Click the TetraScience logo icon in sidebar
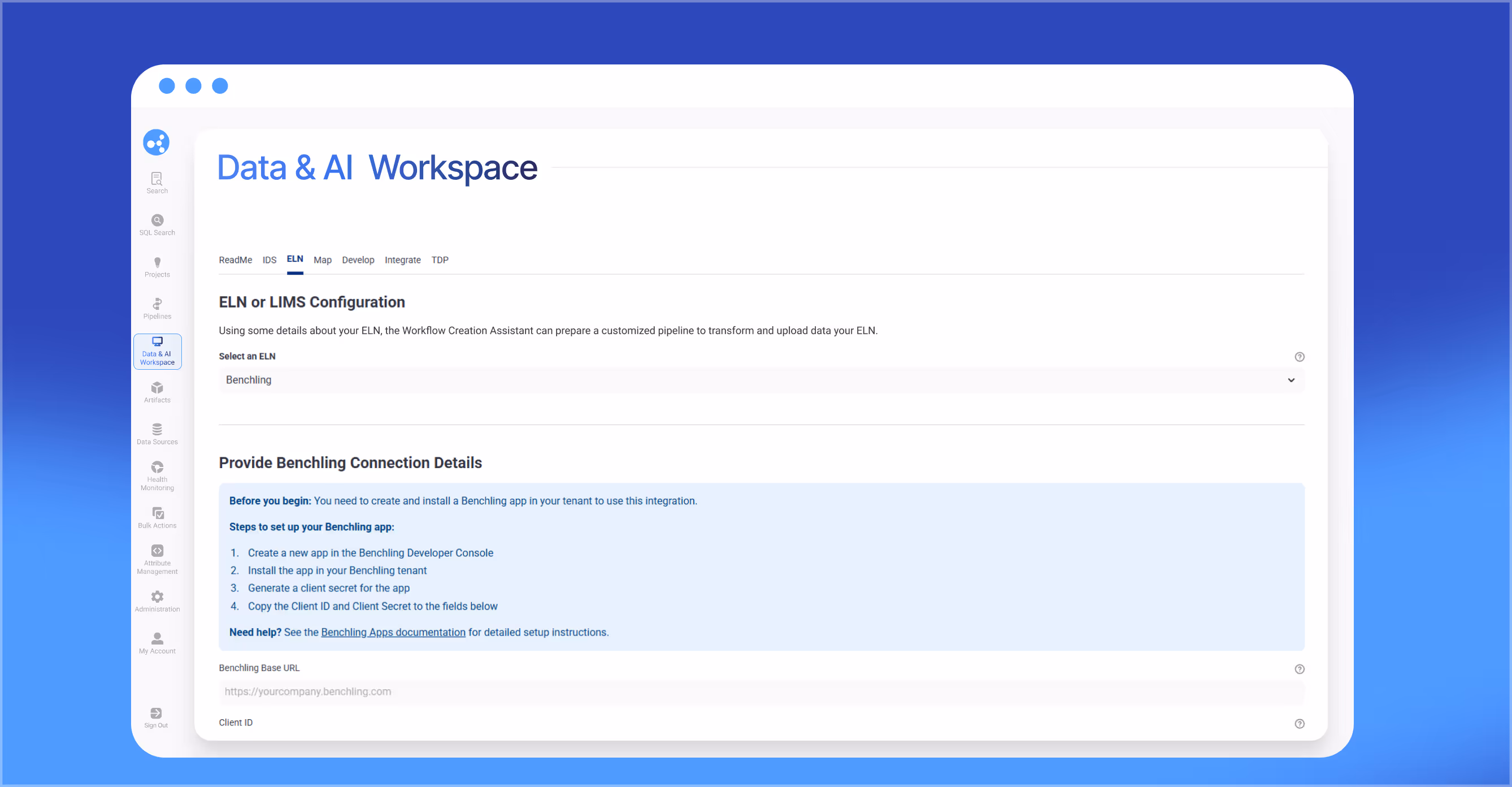Image resolution: width=1512 pixels, height=787 pixels. (x=156, y=142)
